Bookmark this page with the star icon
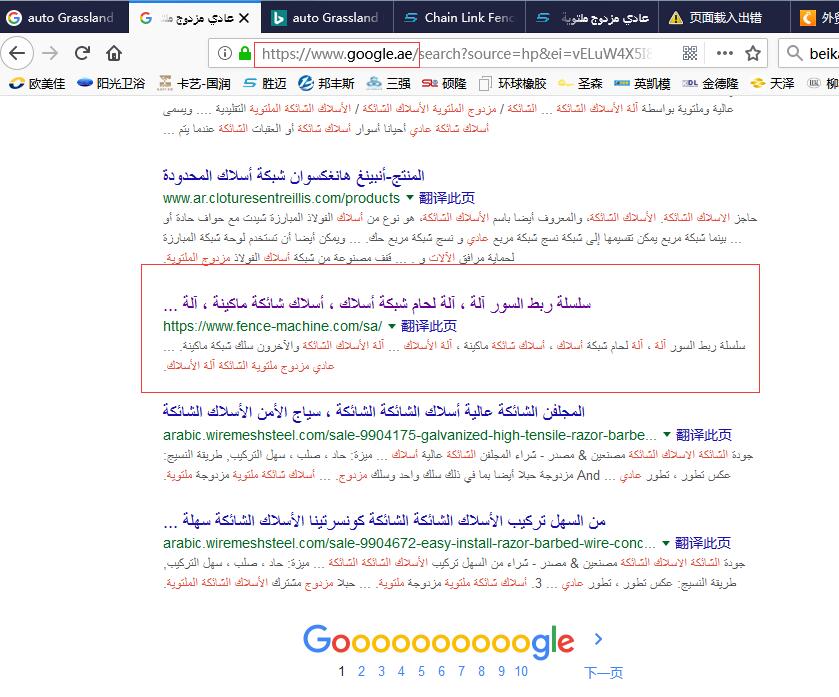 click(753, 53)
